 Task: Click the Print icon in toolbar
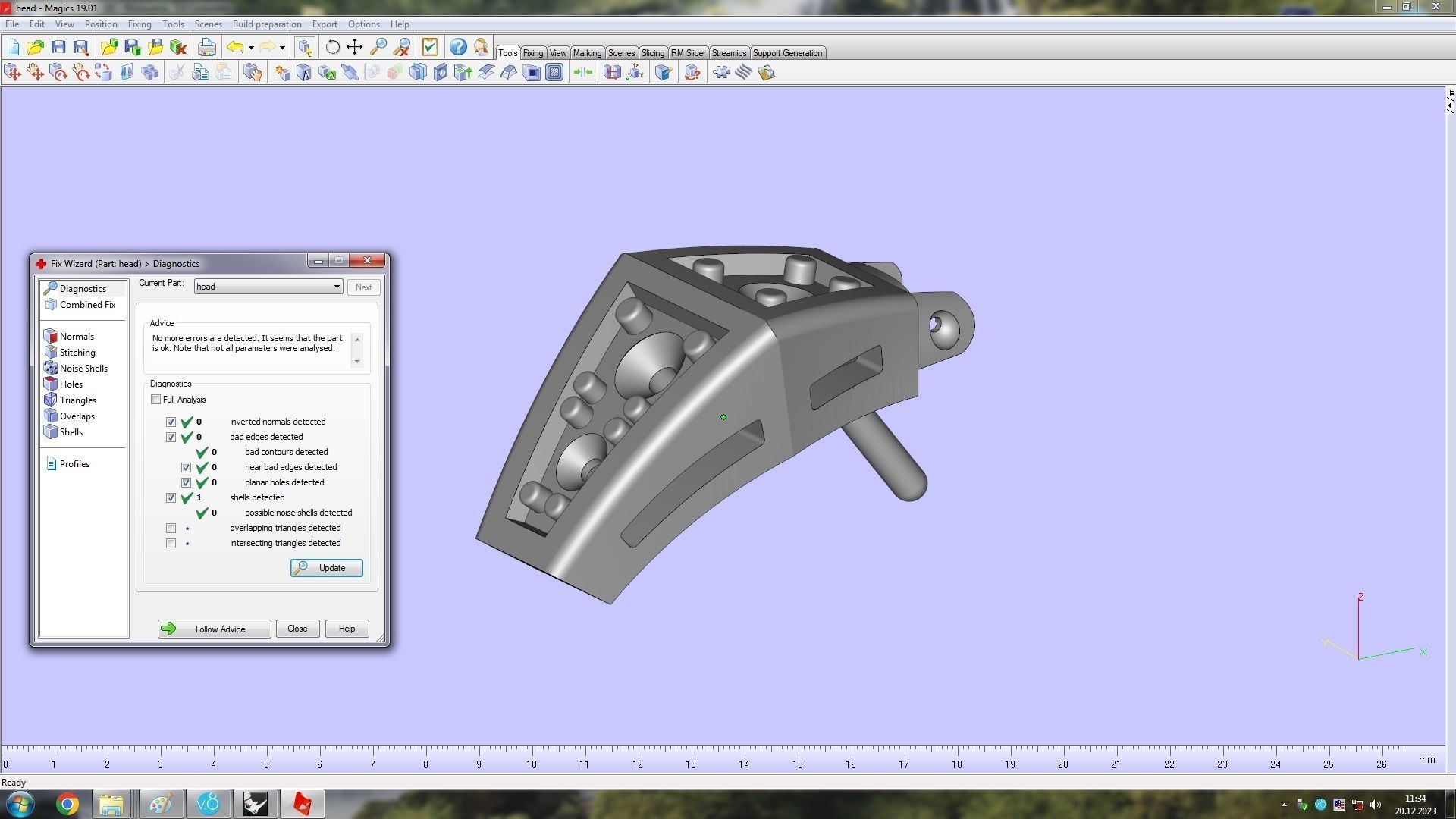[206, 48]
